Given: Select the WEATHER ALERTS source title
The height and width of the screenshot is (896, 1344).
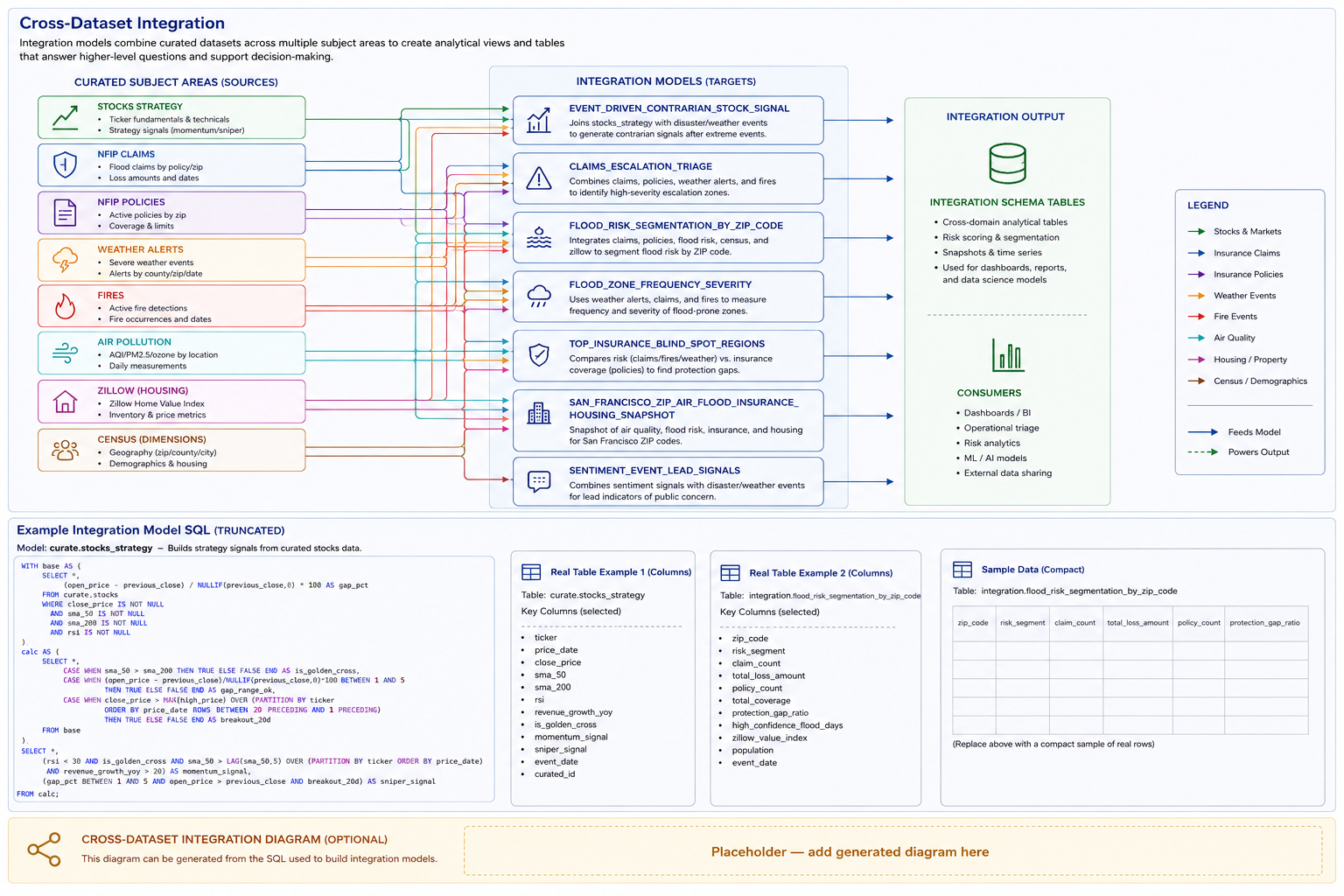Looking at the screenshot, I should pos(140,249).
